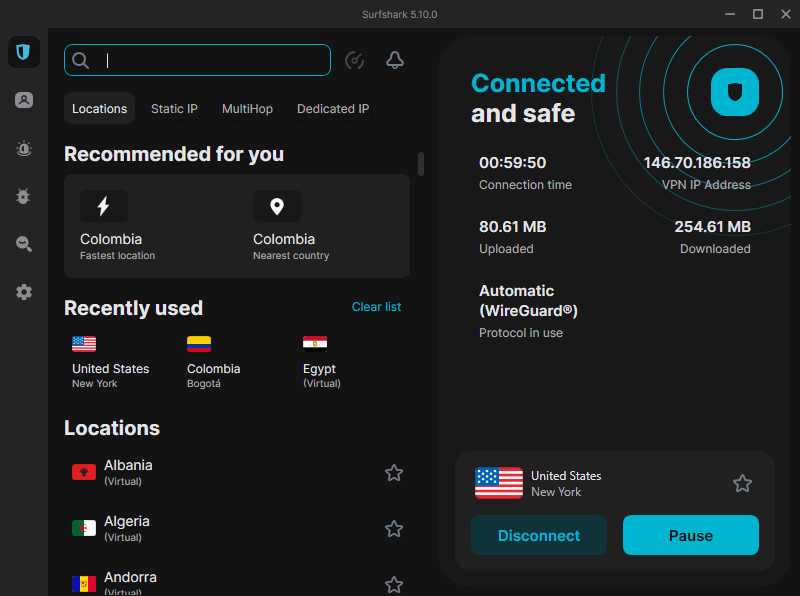This screenshot has width=800, height=596.
Task: Select Andorra in Locations list
Action: coord(237,584)
